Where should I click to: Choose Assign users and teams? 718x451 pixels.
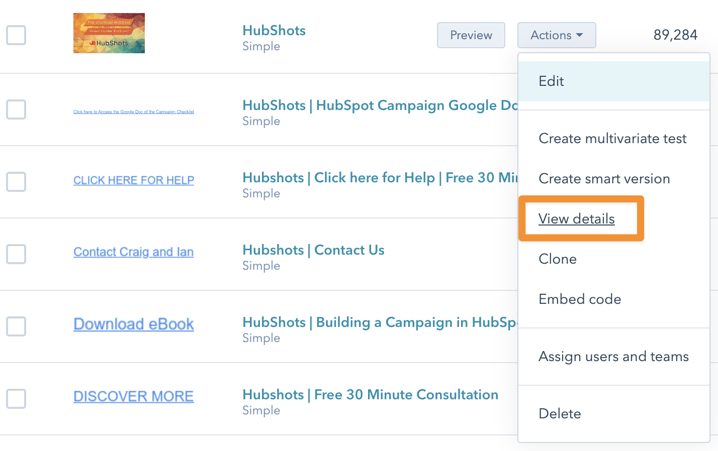pos(613,357)
